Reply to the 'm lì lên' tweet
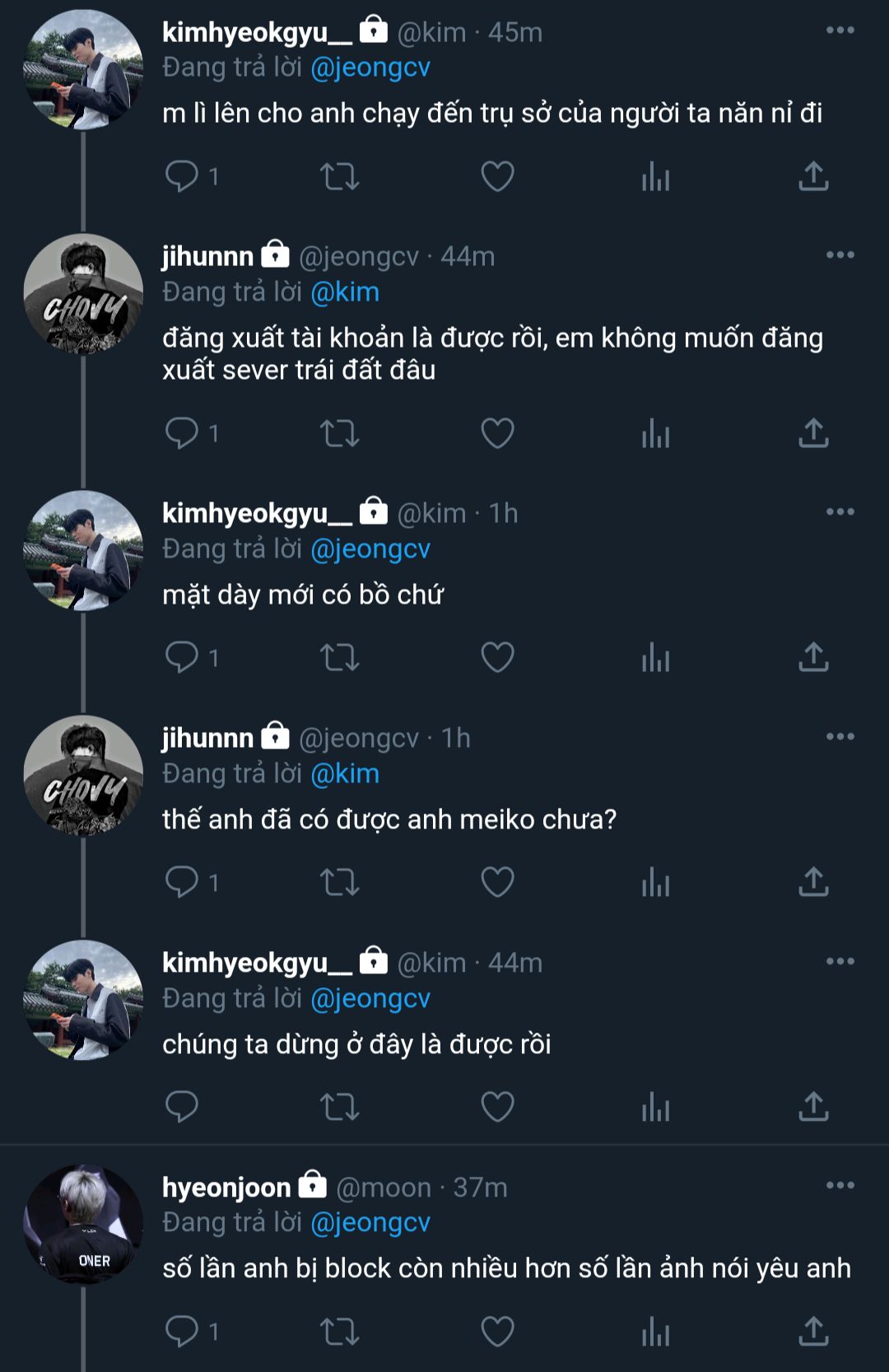The height and width of the screenshot is (1372, 889). coord(182,176)
